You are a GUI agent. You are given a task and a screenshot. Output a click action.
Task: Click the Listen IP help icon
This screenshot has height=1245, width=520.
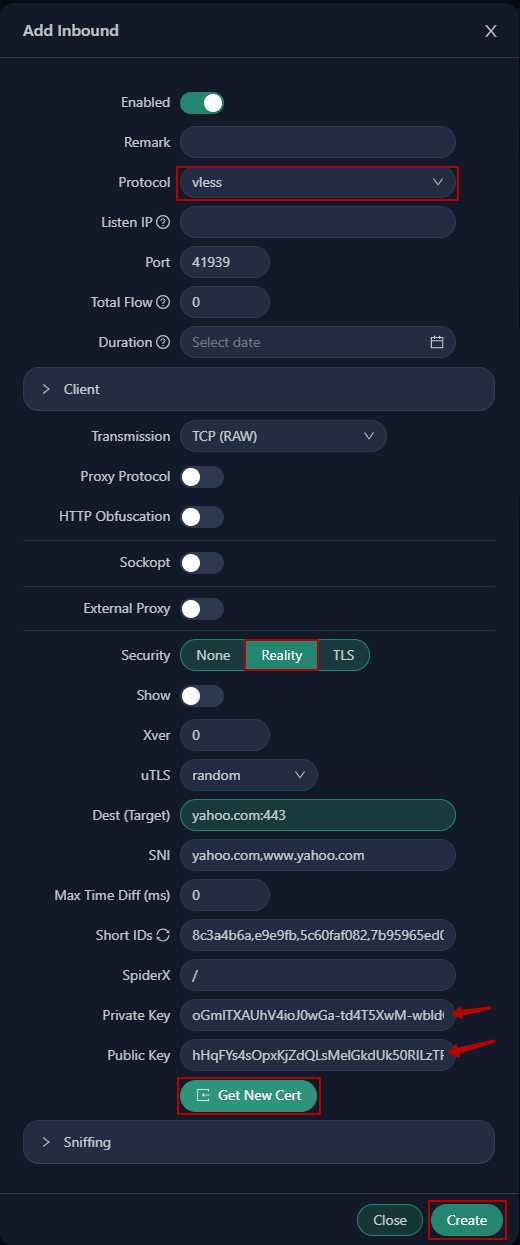[x=163, y=222]
